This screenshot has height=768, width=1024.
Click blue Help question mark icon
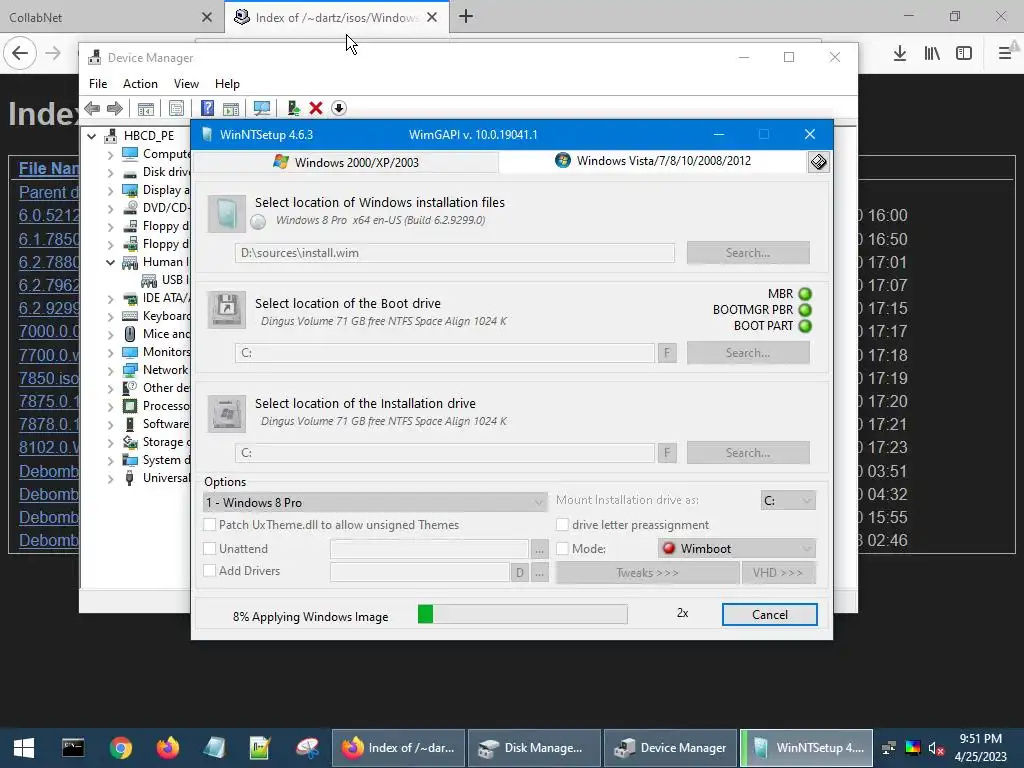[x=207, y=108]
